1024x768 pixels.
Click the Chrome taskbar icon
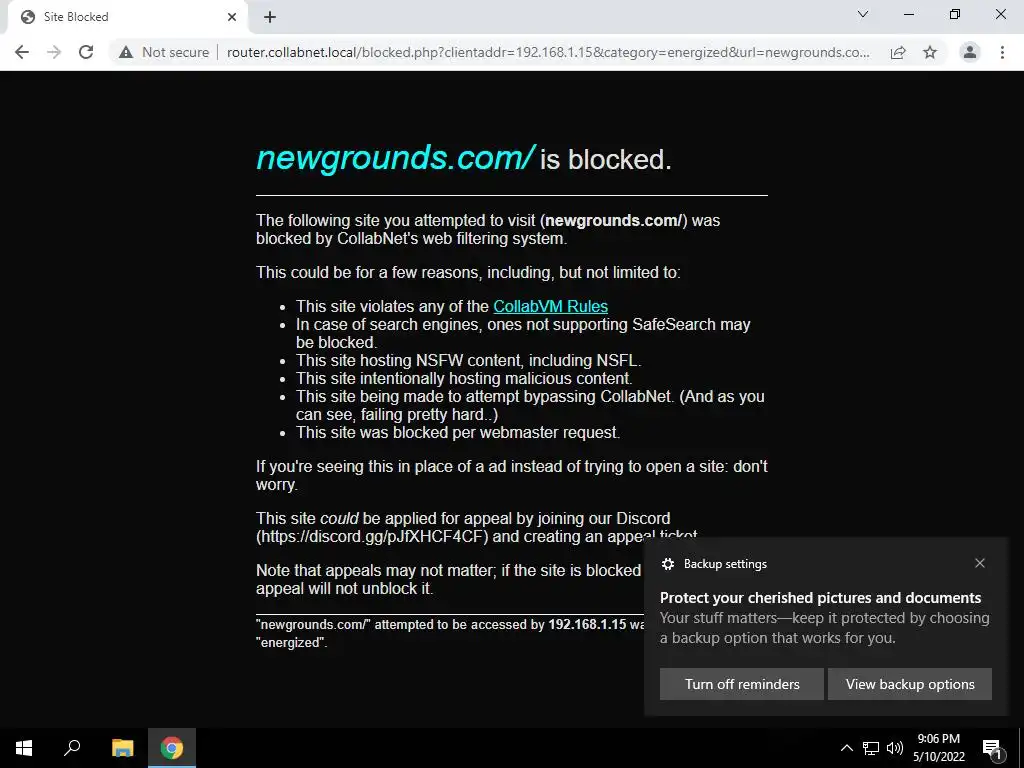point(172,748)
